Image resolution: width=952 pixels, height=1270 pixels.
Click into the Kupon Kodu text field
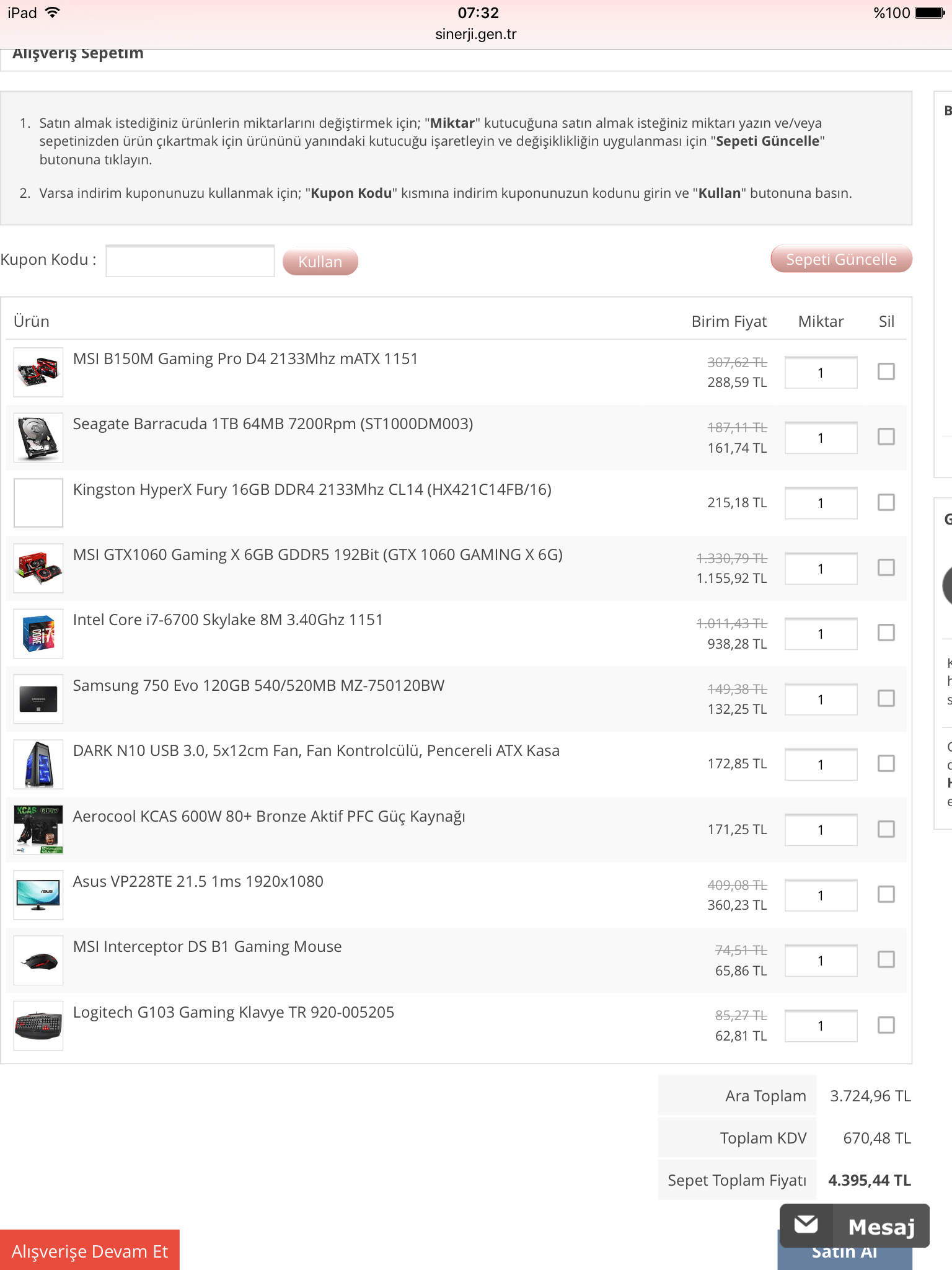(190, 261)
